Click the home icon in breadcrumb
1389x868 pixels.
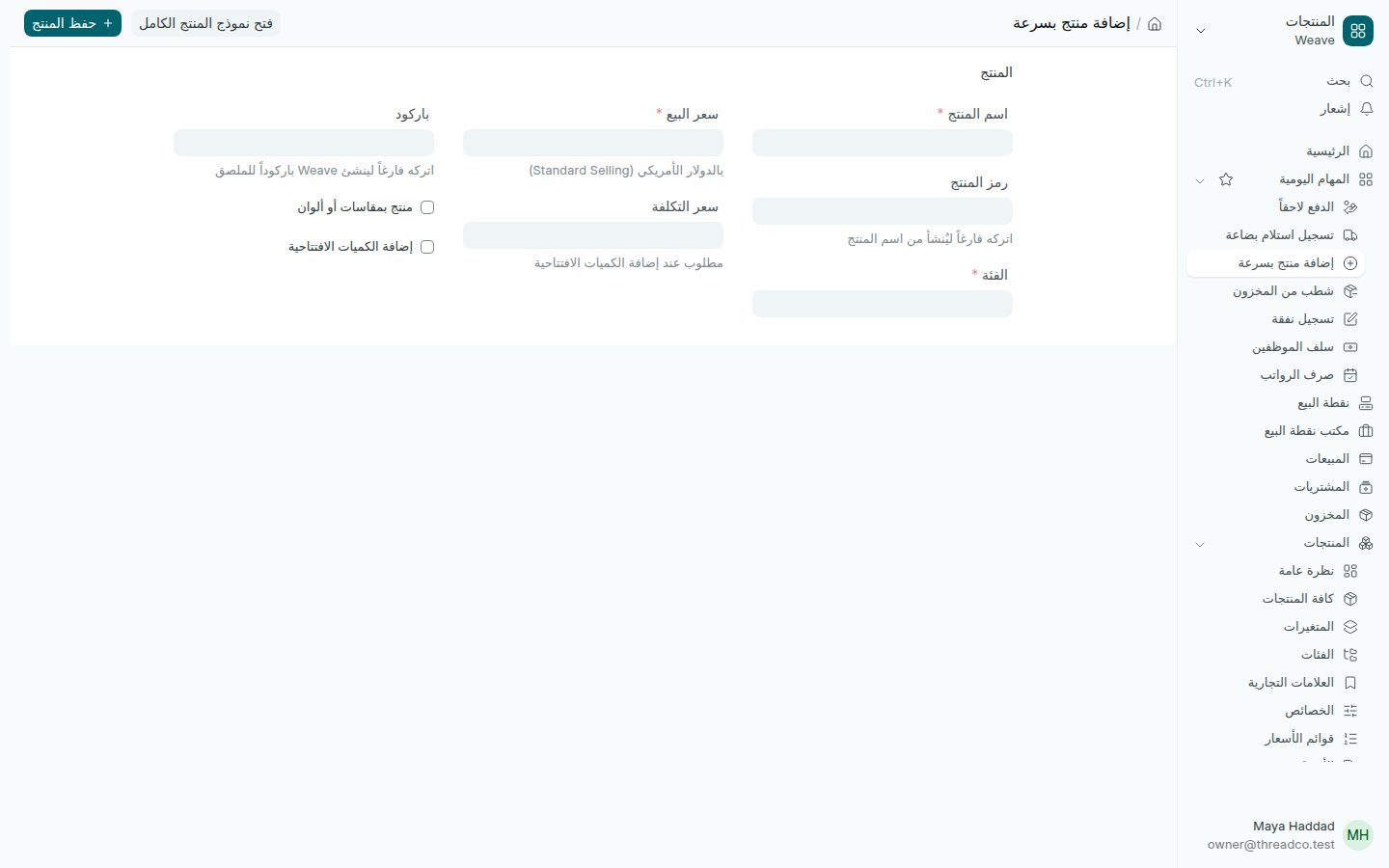point(1155,24)
